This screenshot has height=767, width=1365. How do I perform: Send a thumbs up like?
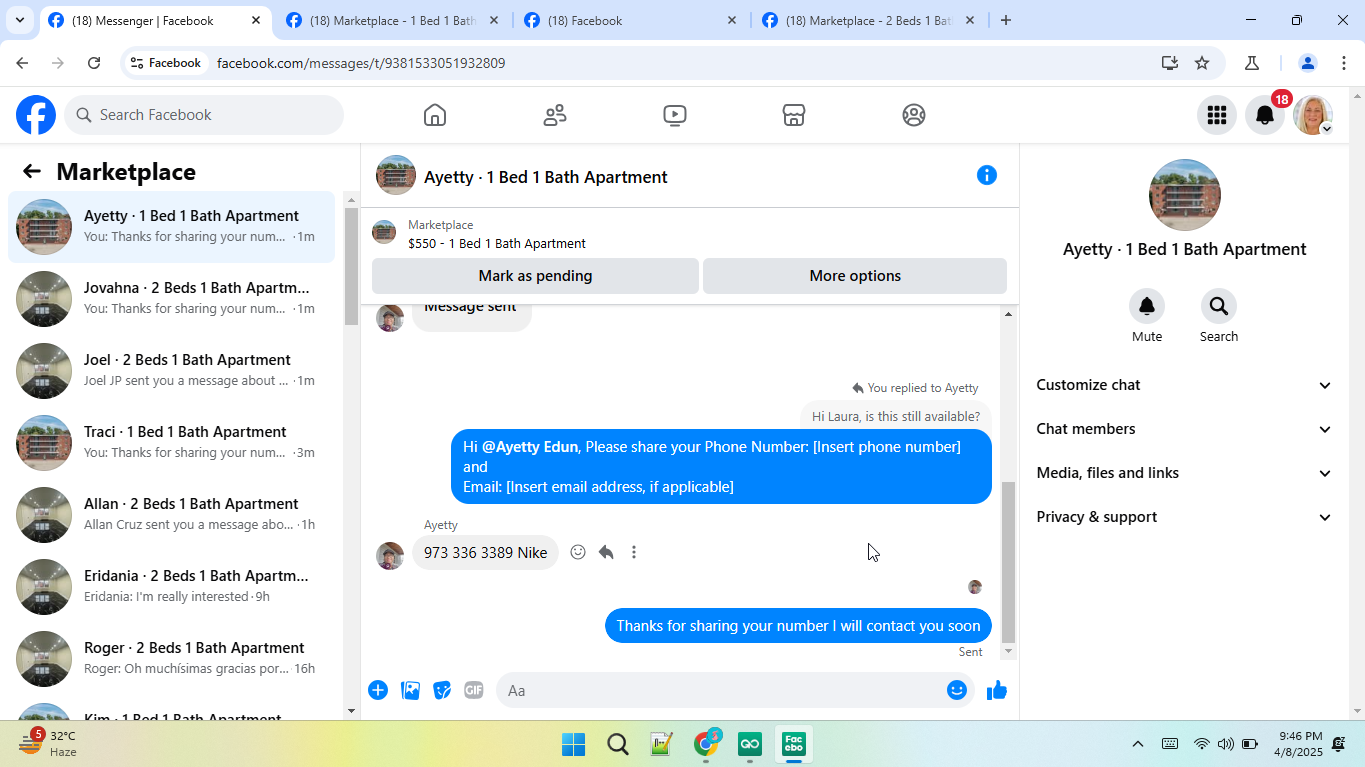pos(997,690)
